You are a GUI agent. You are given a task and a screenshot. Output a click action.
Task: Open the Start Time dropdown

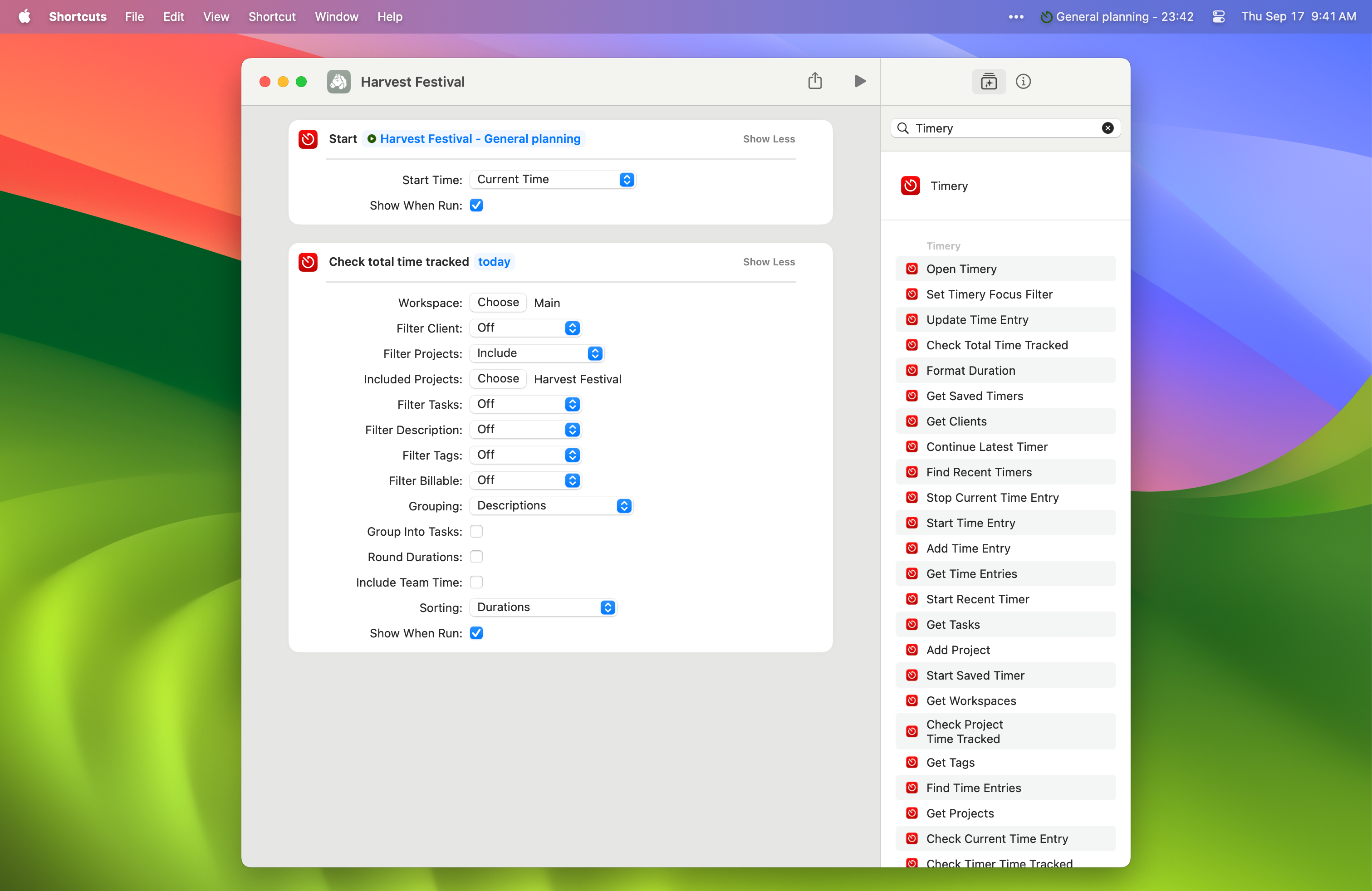[x=552, y=179]
